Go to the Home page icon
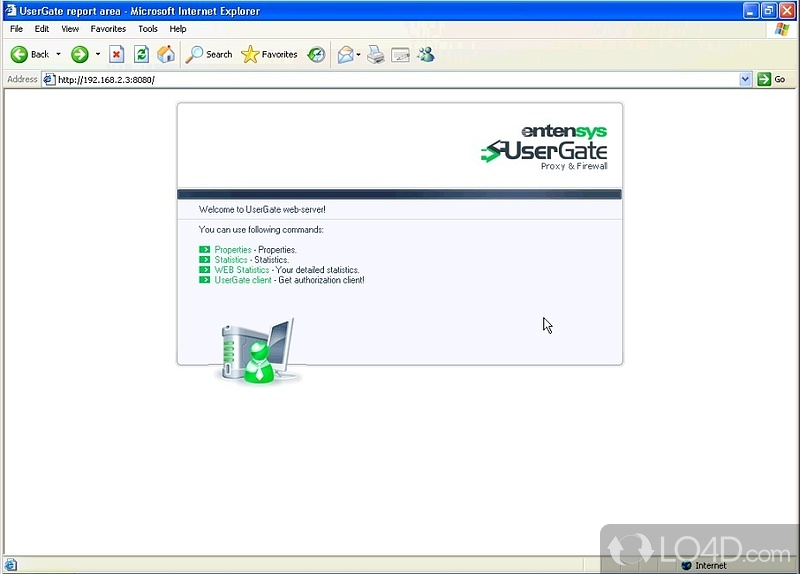This screenshot has height=574, width=800. [166, 54]
